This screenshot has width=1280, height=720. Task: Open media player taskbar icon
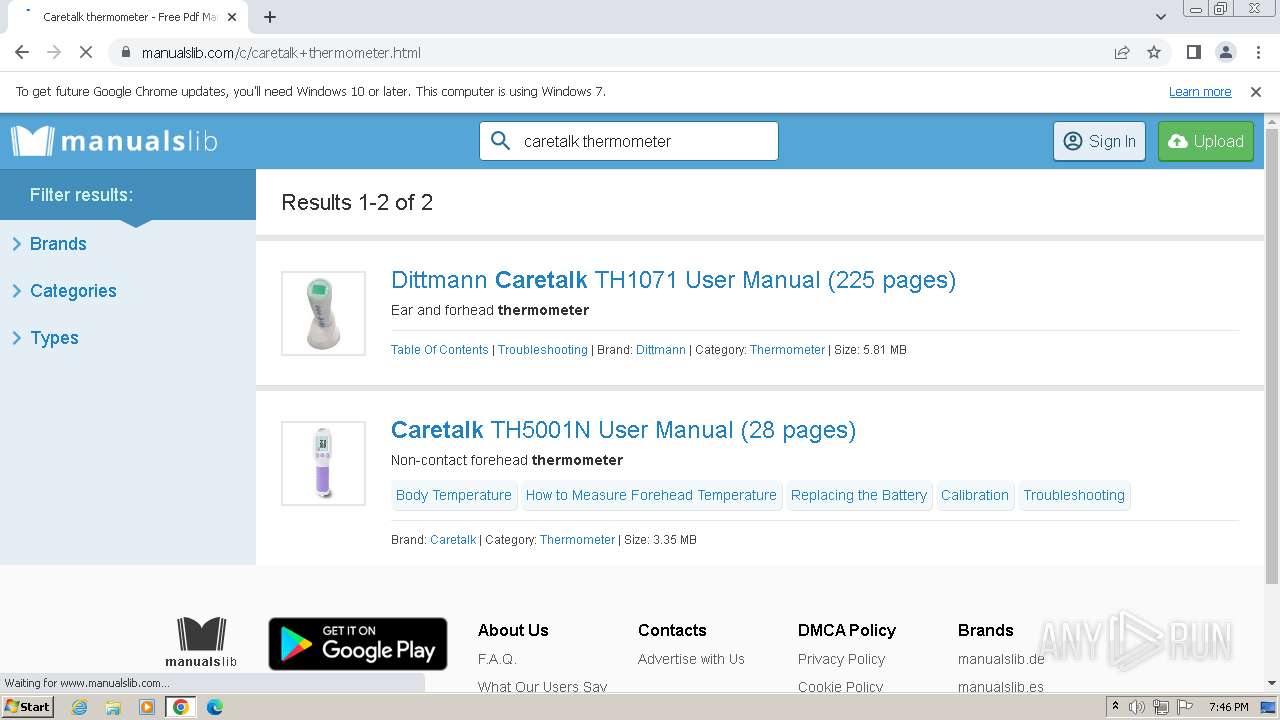point(147,707)
